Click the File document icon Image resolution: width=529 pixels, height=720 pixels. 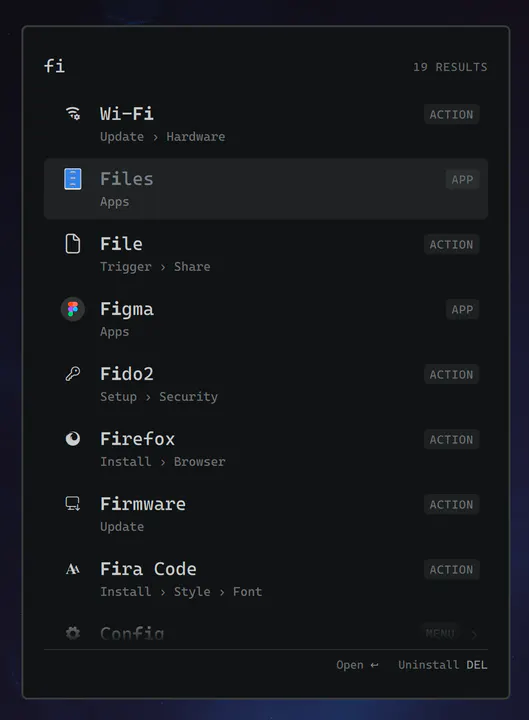pos(73,244)
